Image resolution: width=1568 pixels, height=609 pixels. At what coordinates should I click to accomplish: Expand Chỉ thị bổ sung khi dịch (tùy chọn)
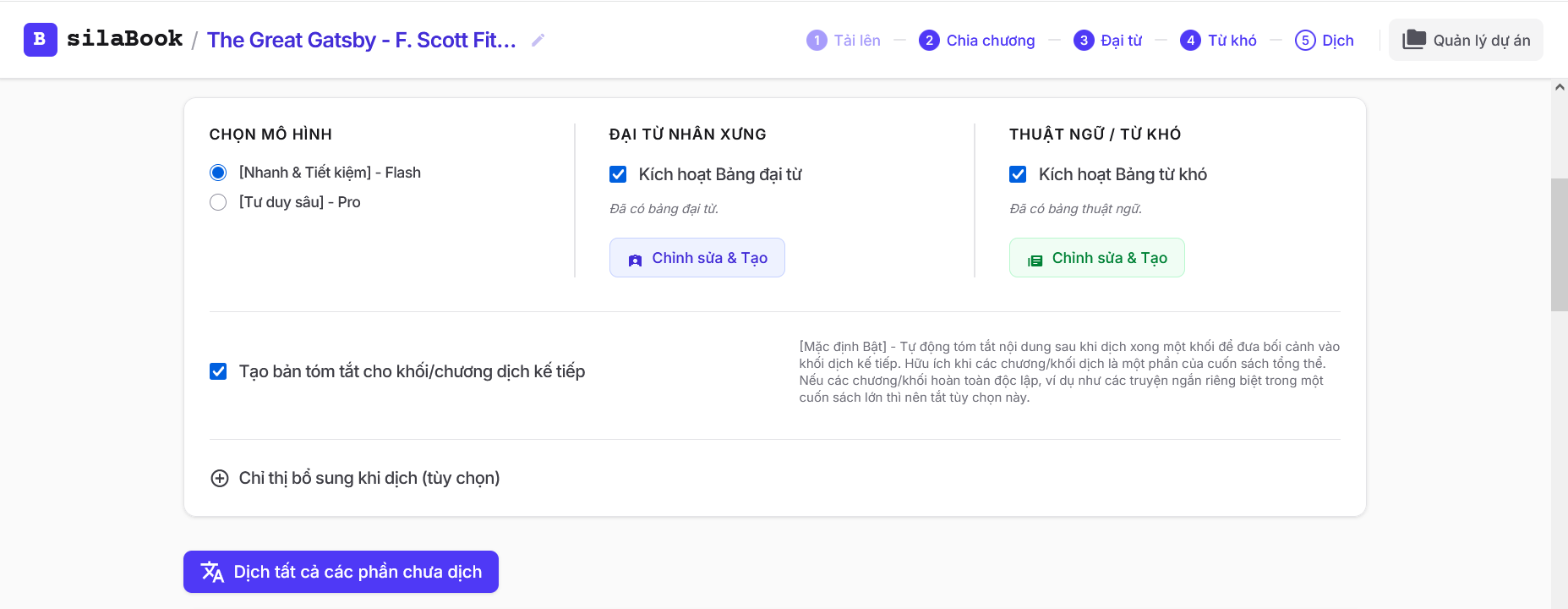coord(355,478)
